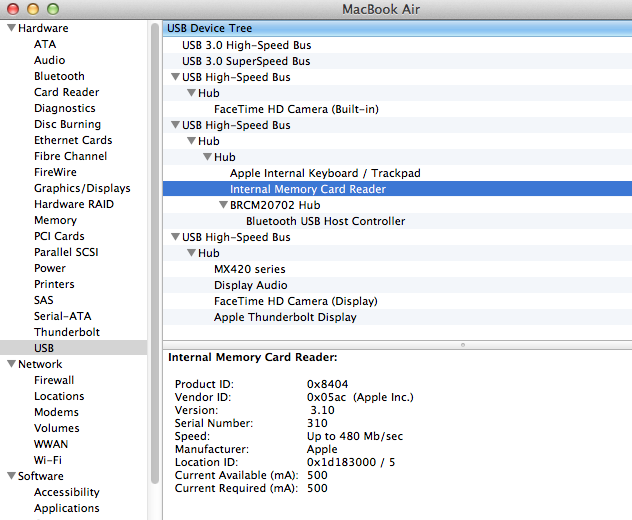The height and width of the screenshot is (520, 632).
Task: Collapse the Hardware section triangle
Action: coord(11,28)
